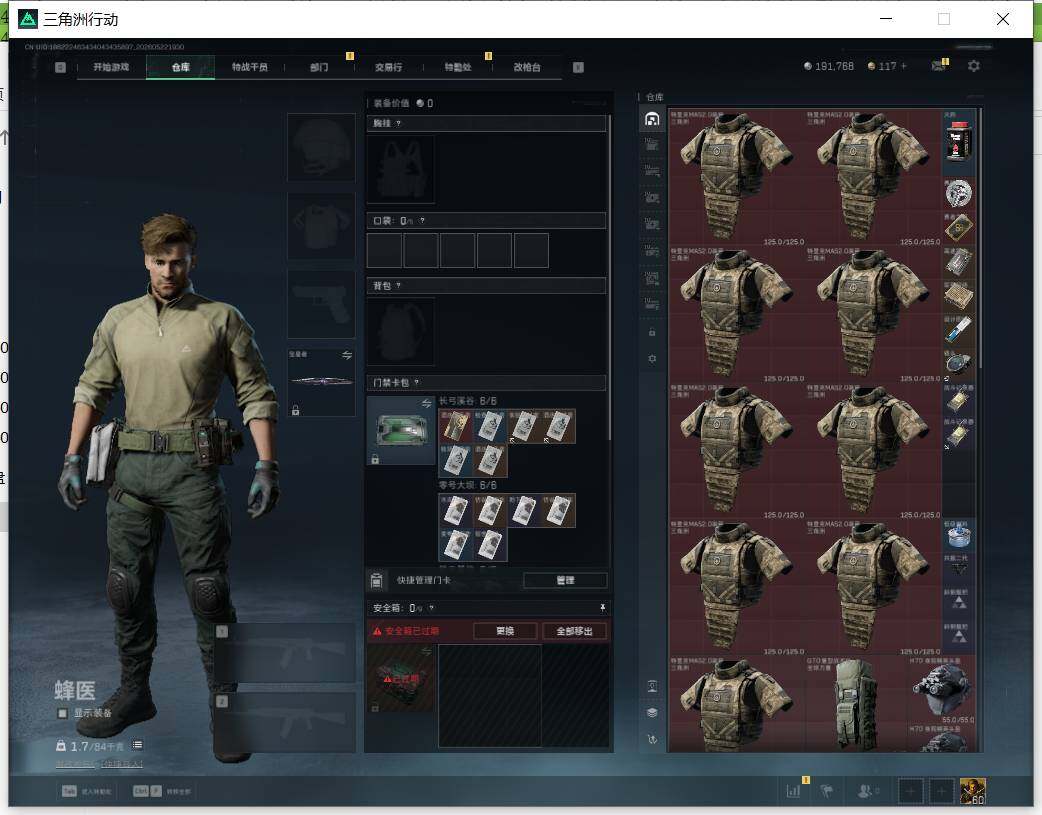
Task: Open the mail icon in top bar
Action: click(x=938, y=66)
